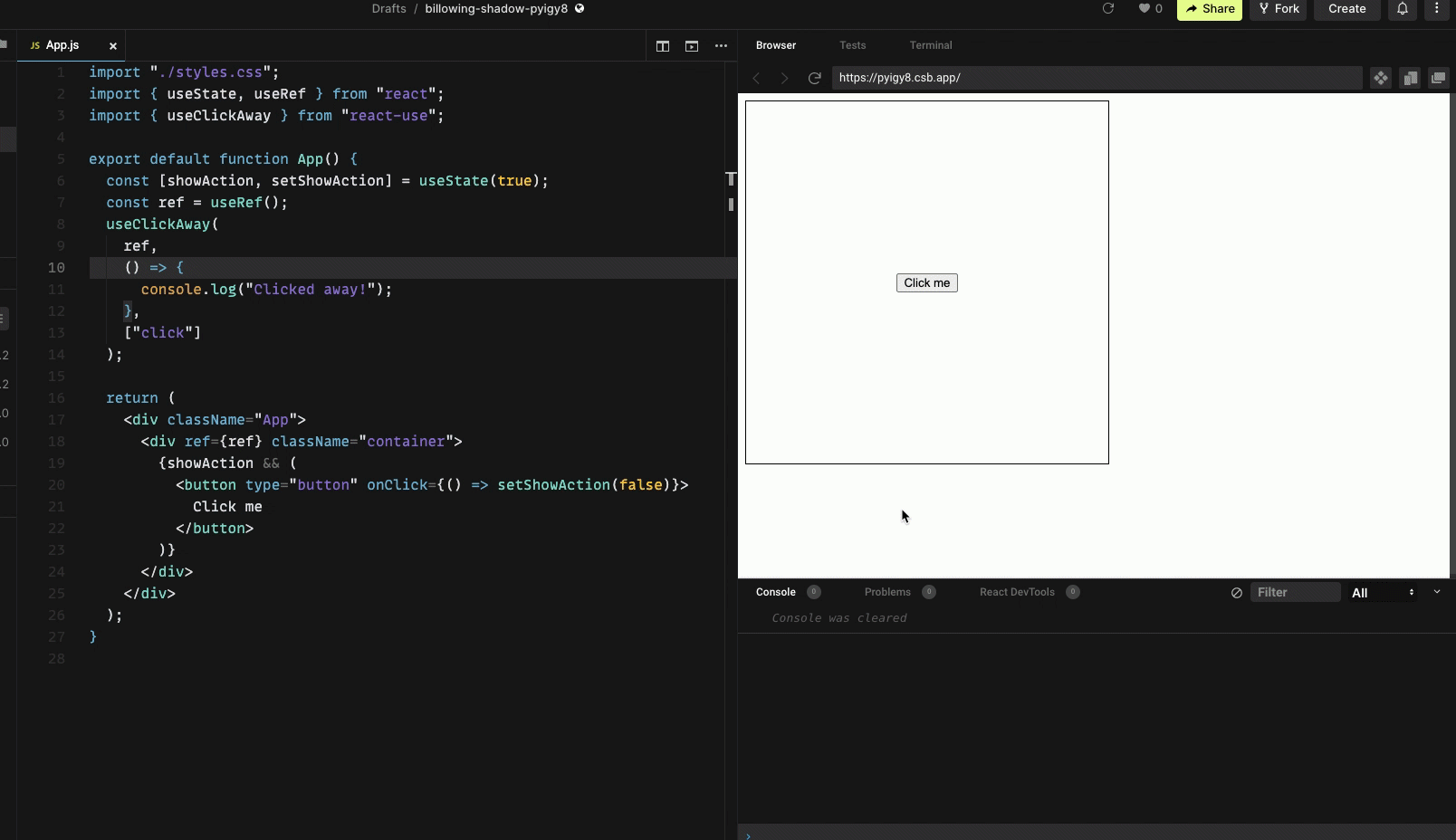1456x840 pixels.
Task: Fork this sandbox
Action: point(1279,9)
